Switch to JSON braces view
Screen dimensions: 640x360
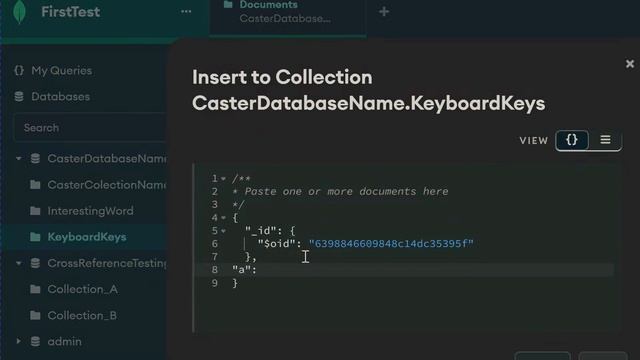pyautogui.click(x=572, y=140)
